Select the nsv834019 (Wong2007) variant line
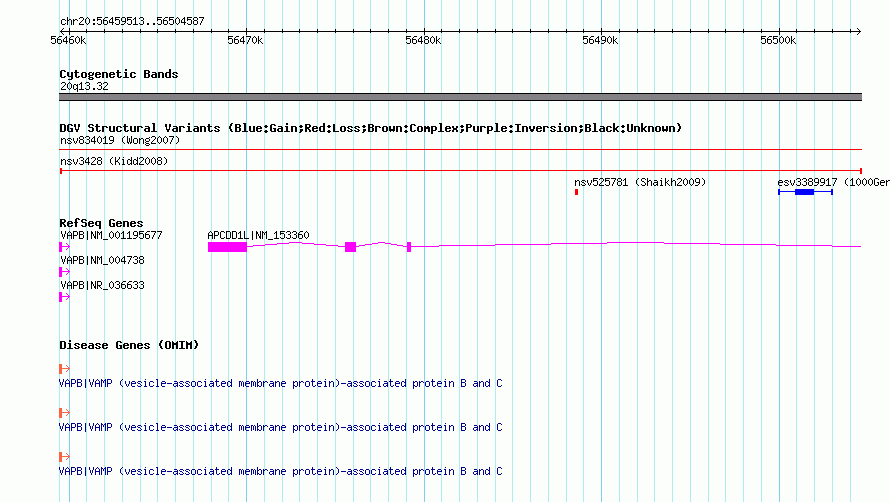The width and height of the screenshot is (890, 502). click(x=460, y=149)
